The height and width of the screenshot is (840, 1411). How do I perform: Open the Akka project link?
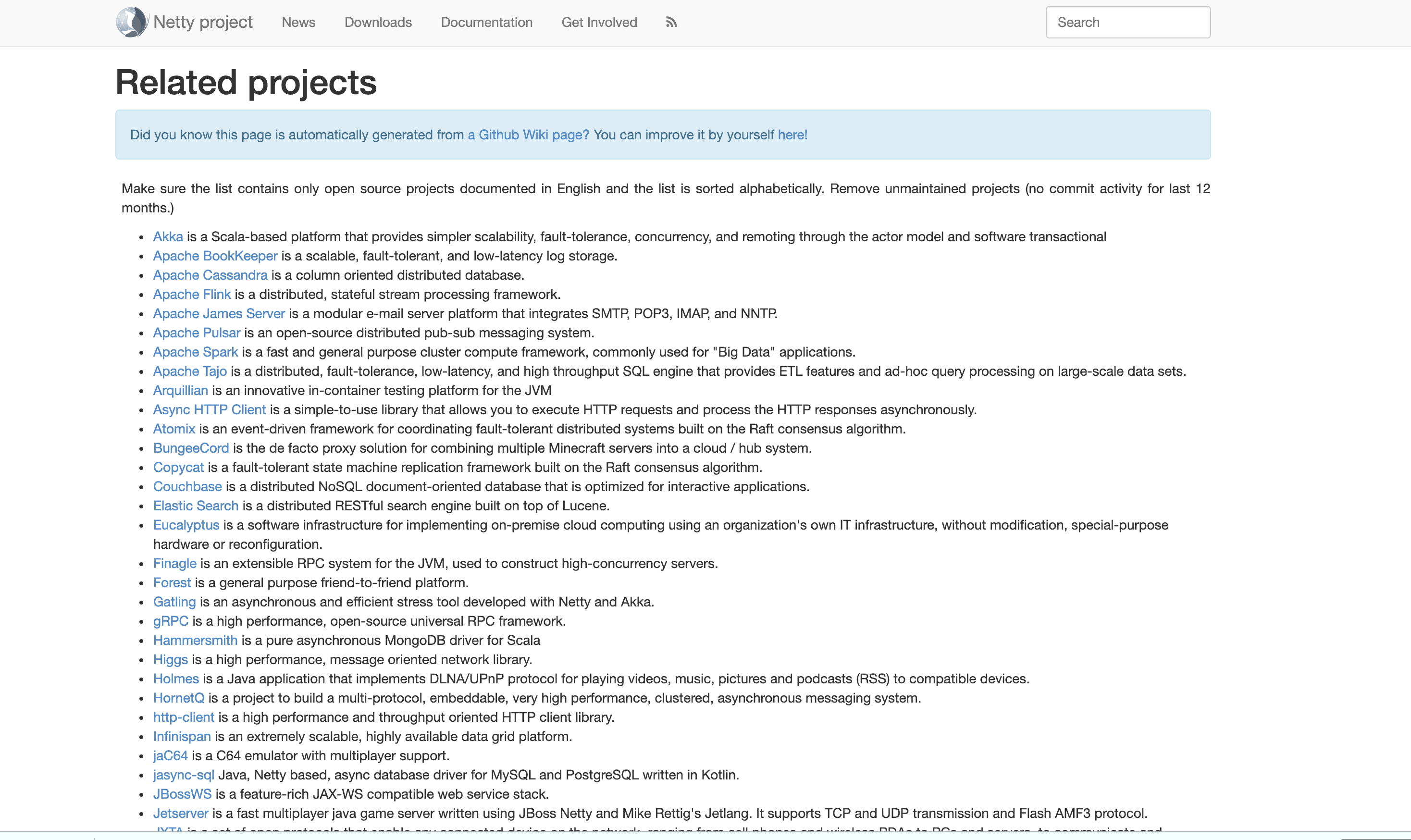(168, 236)
